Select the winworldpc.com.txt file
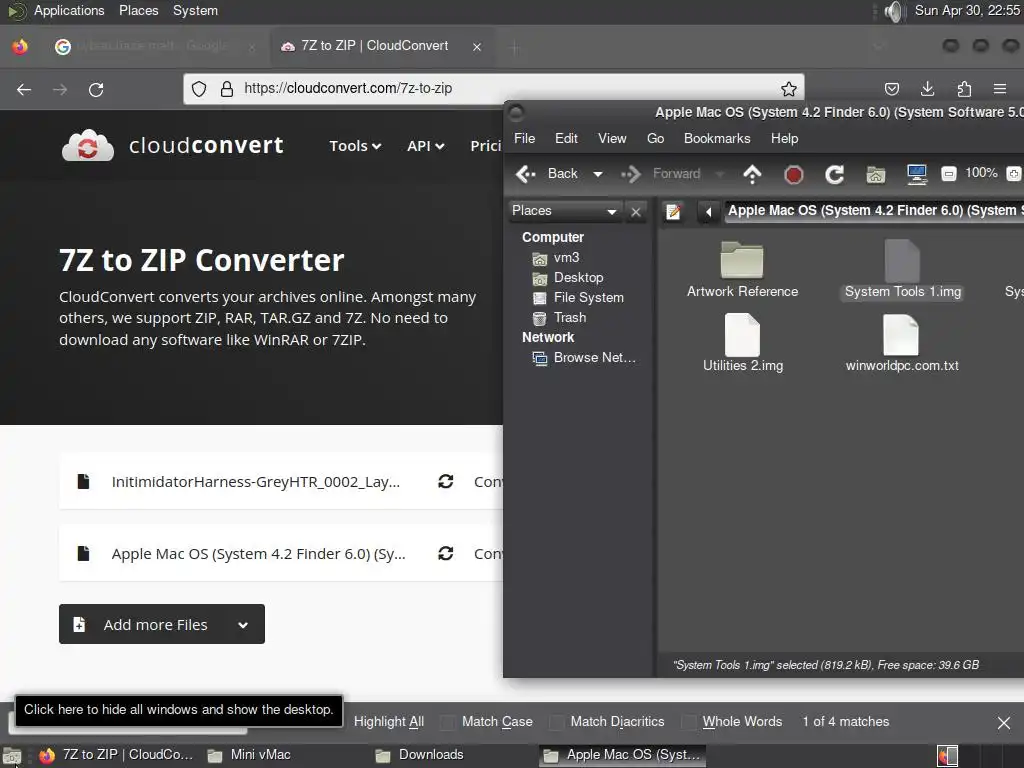The width and height of the screenshot is (1024, 768). pos(902,343)
